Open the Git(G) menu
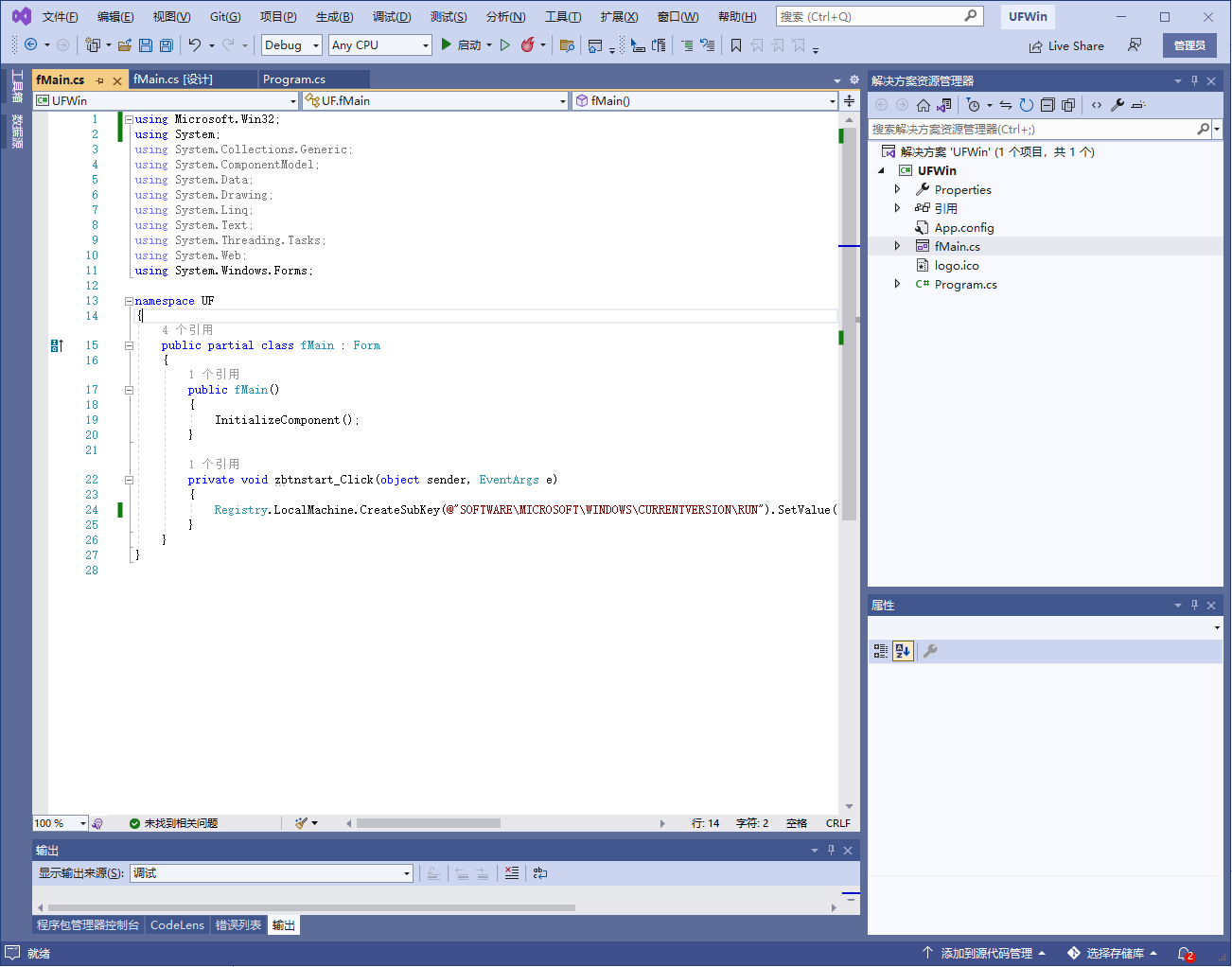1232x967 pixels. click(x=225, y=16)
